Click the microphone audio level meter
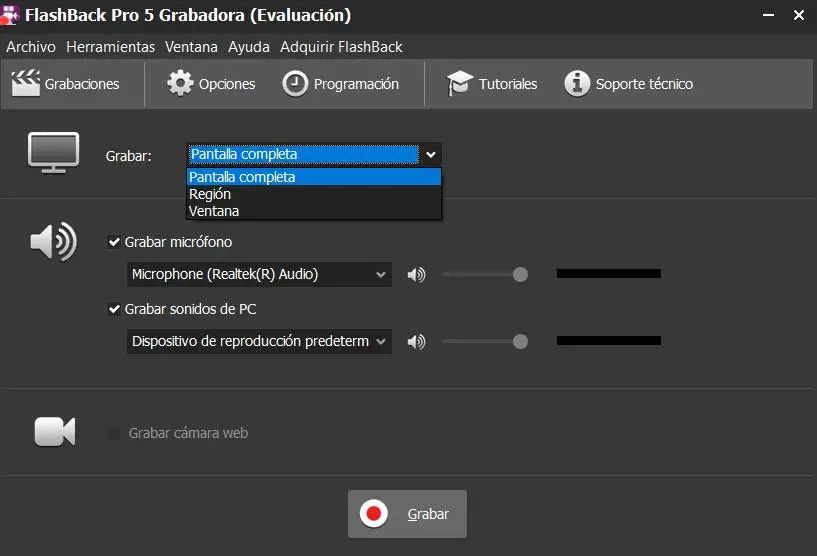Viewport: 817px width, 556px height. click(609, 274)
